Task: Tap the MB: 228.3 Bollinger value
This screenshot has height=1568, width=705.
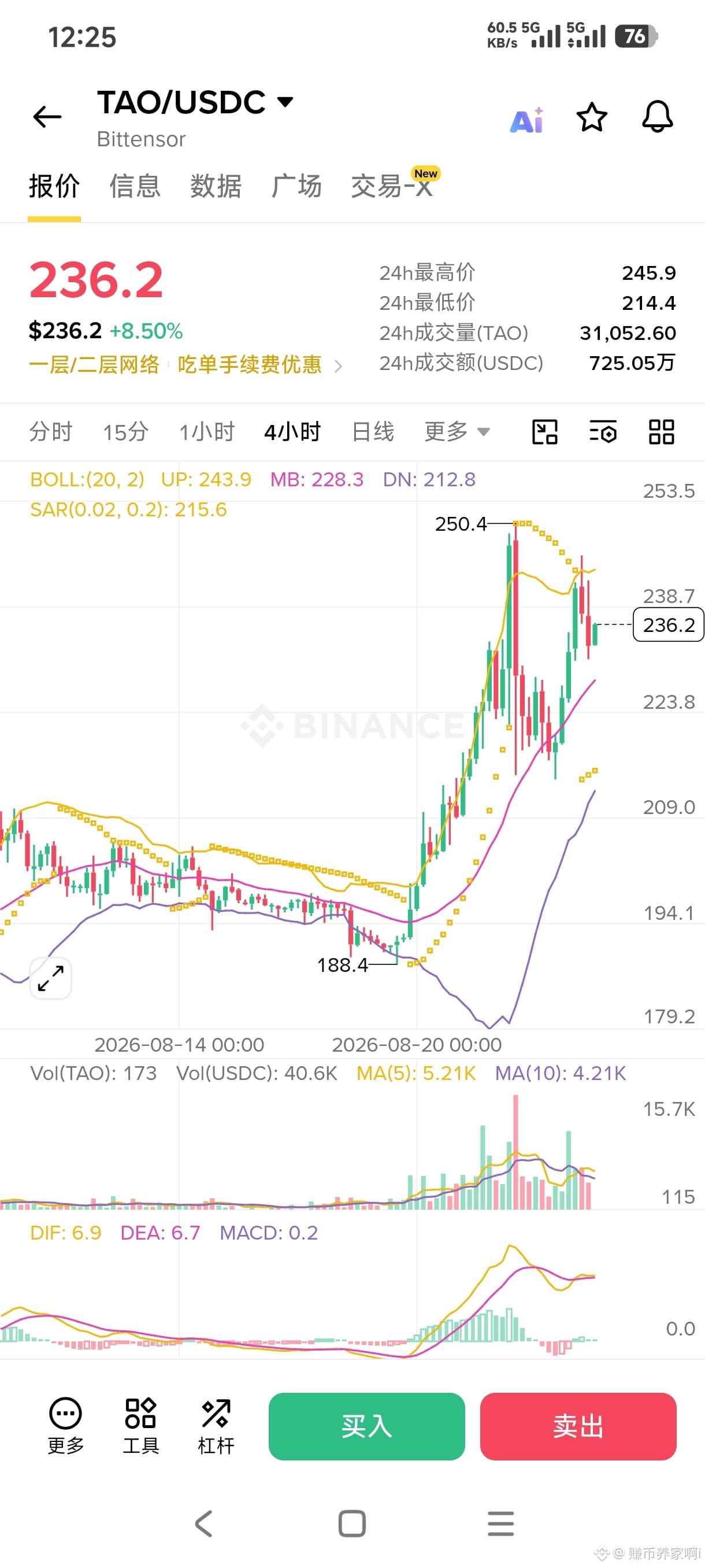Action: click(x=317, y=480)
